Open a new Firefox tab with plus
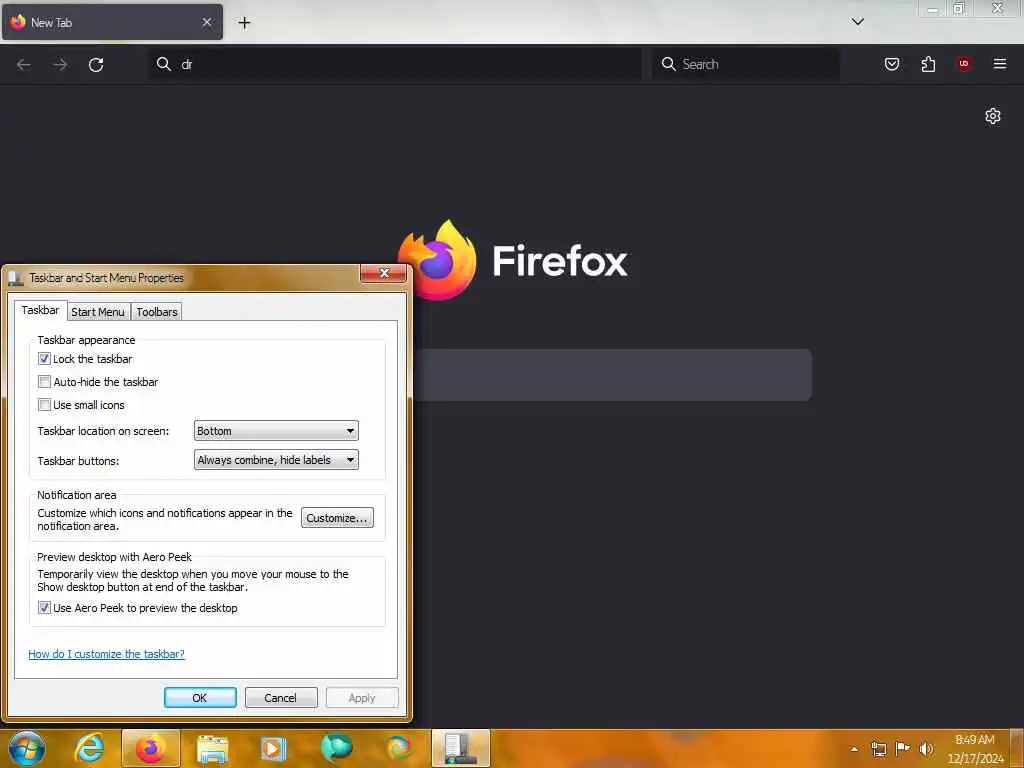The height and width of the screenshot is (768, 1024). pyautogui.click(x=244, y=23)
